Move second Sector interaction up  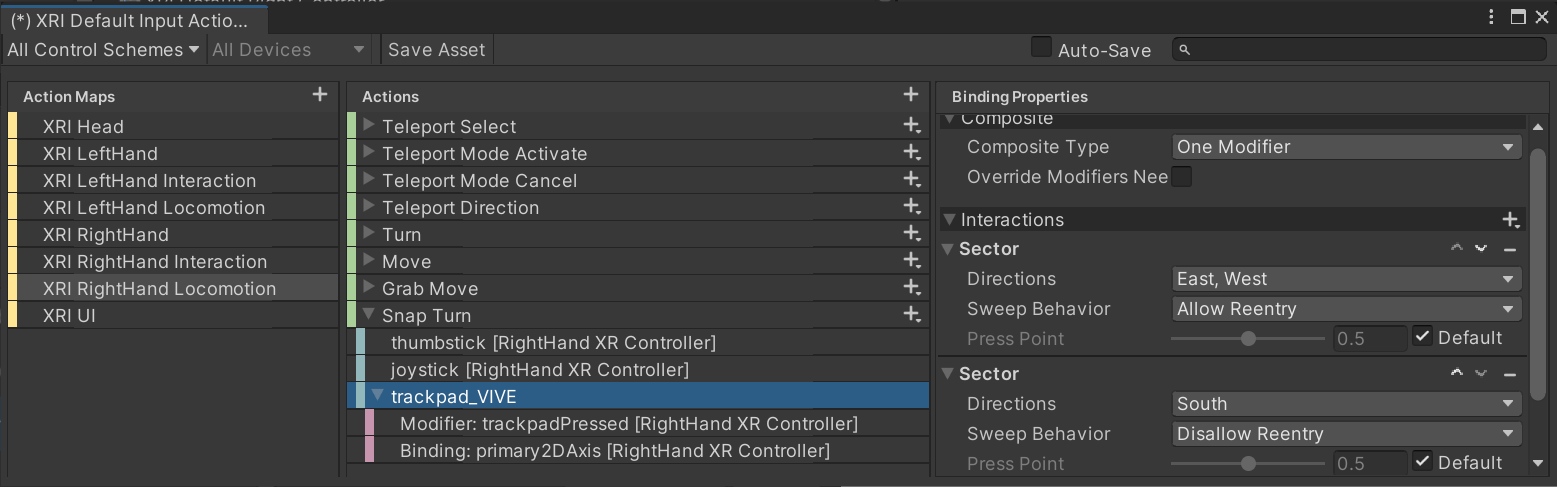(1457, 374)
